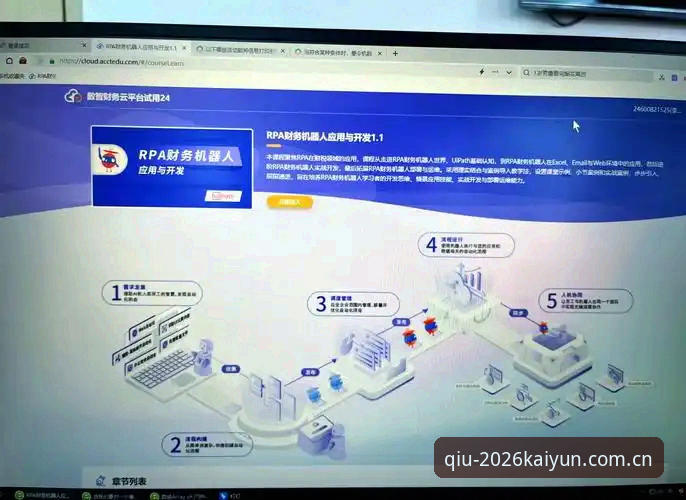Click the orange enter-course button
Image resolution: width=686 pixels, height=500 pixels.
pyautogui.click(x=290, y=202)
